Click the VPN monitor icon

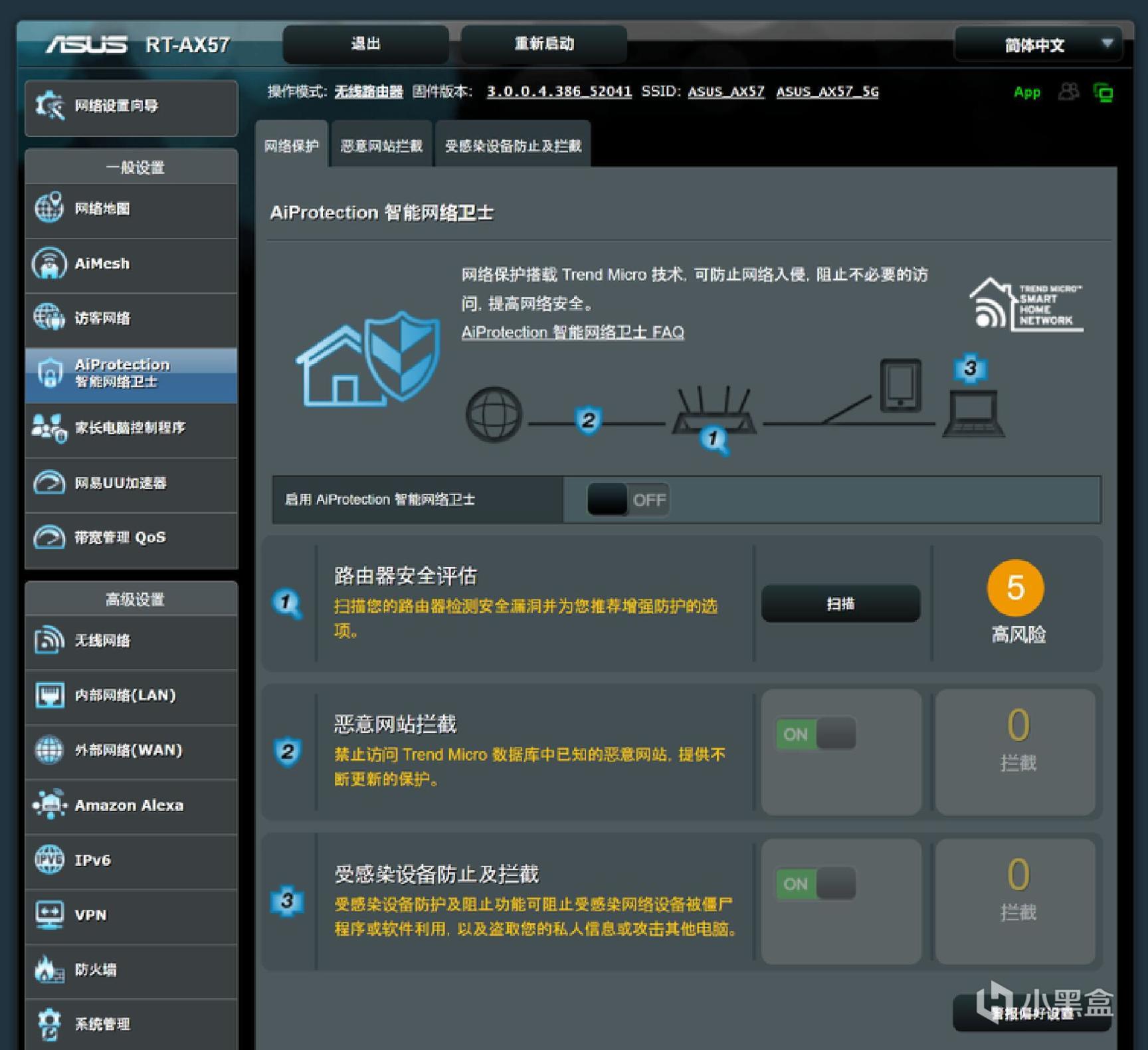pyautogui.click(x=49, y=915)
